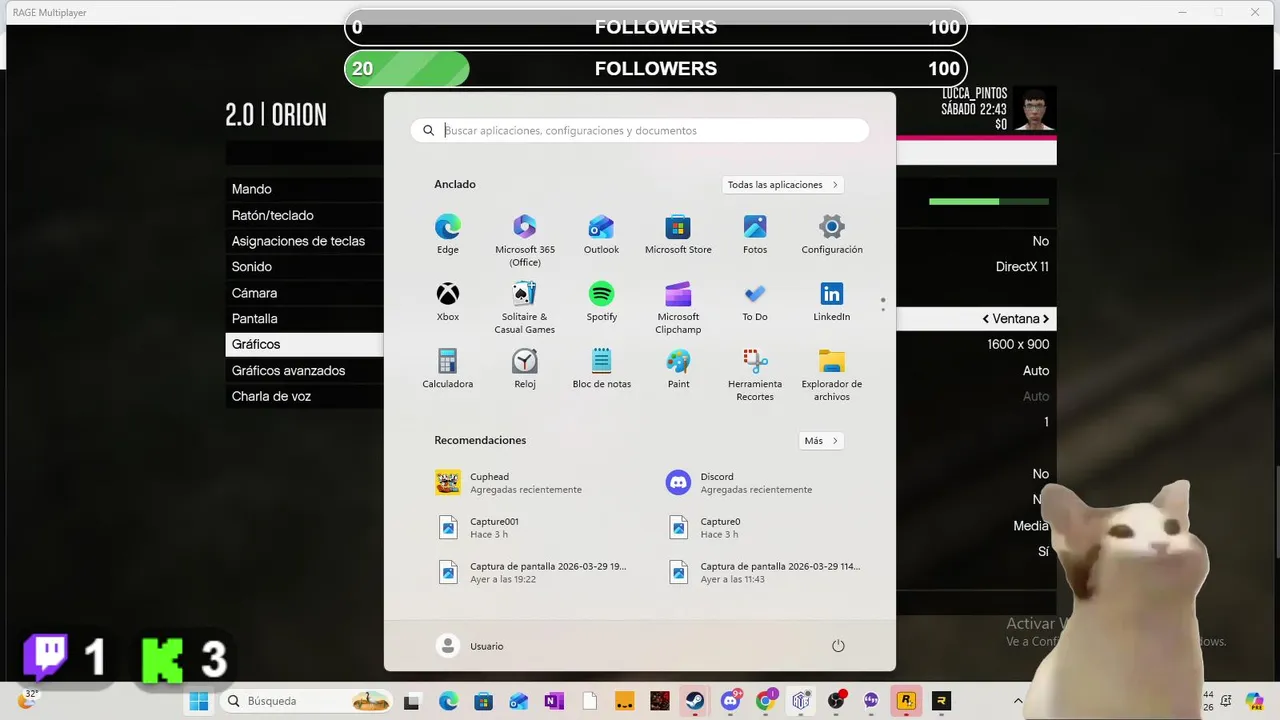Select Charla de voz category

[304, 396]
